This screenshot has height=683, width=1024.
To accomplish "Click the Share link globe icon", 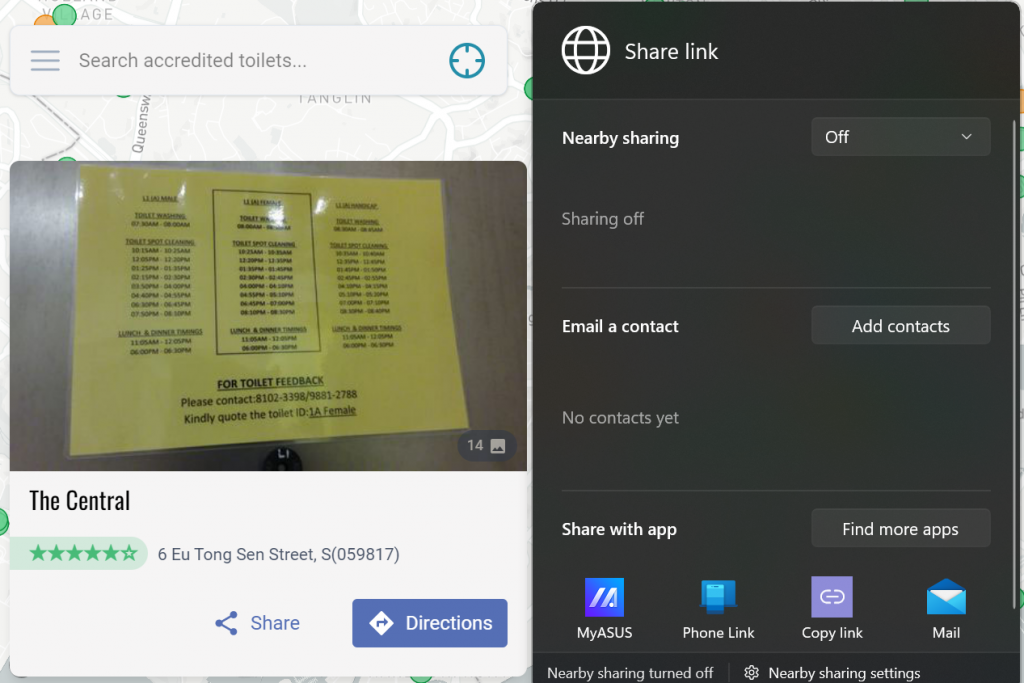I will [x=585, y=51].
